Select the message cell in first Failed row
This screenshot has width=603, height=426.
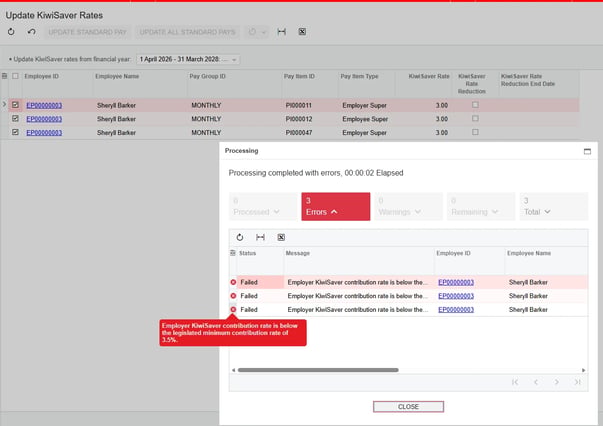(359, 282)
